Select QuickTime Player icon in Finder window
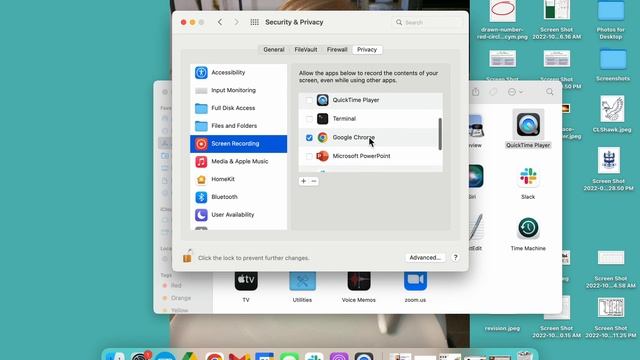 point(528,124)
